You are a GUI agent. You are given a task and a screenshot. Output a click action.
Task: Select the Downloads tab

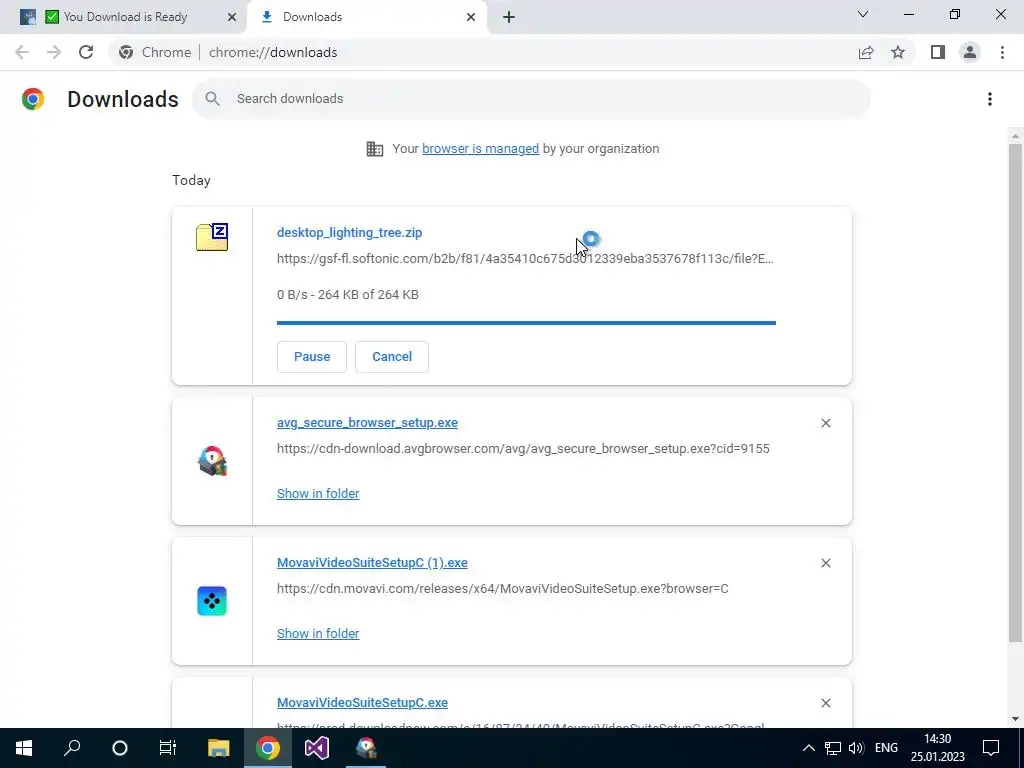(367, 17)
